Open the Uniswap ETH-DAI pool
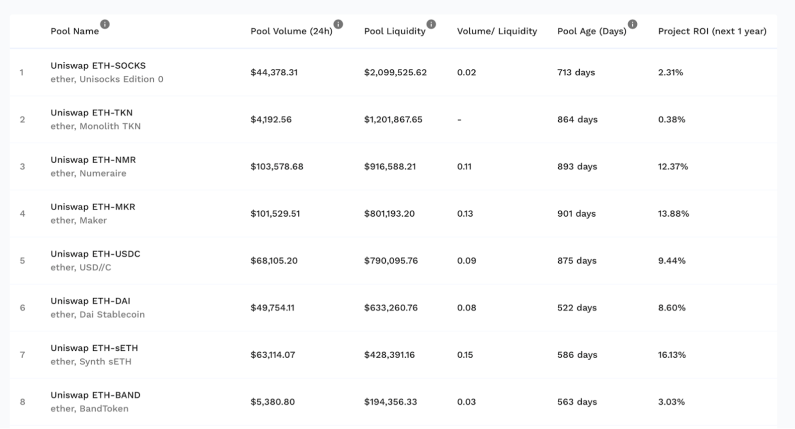The height and width of the screenshot is (429, 795). (x=90, y=301)
